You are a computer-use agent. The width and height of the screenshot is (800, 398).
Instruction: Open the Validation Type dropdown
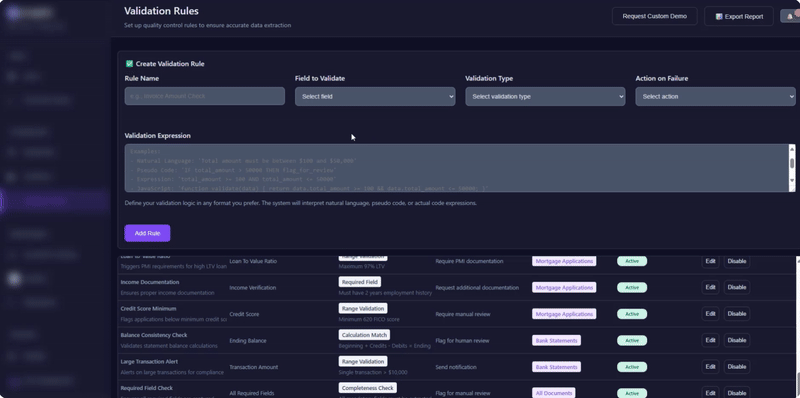pos(545,96)
